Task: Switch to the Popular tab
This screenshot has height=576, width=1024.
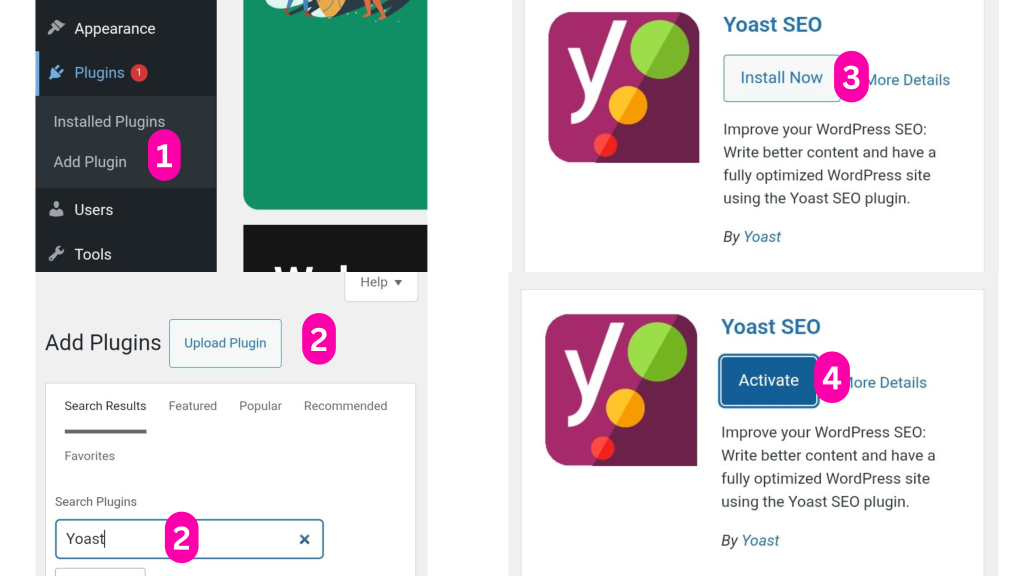Action: [260, 406]
